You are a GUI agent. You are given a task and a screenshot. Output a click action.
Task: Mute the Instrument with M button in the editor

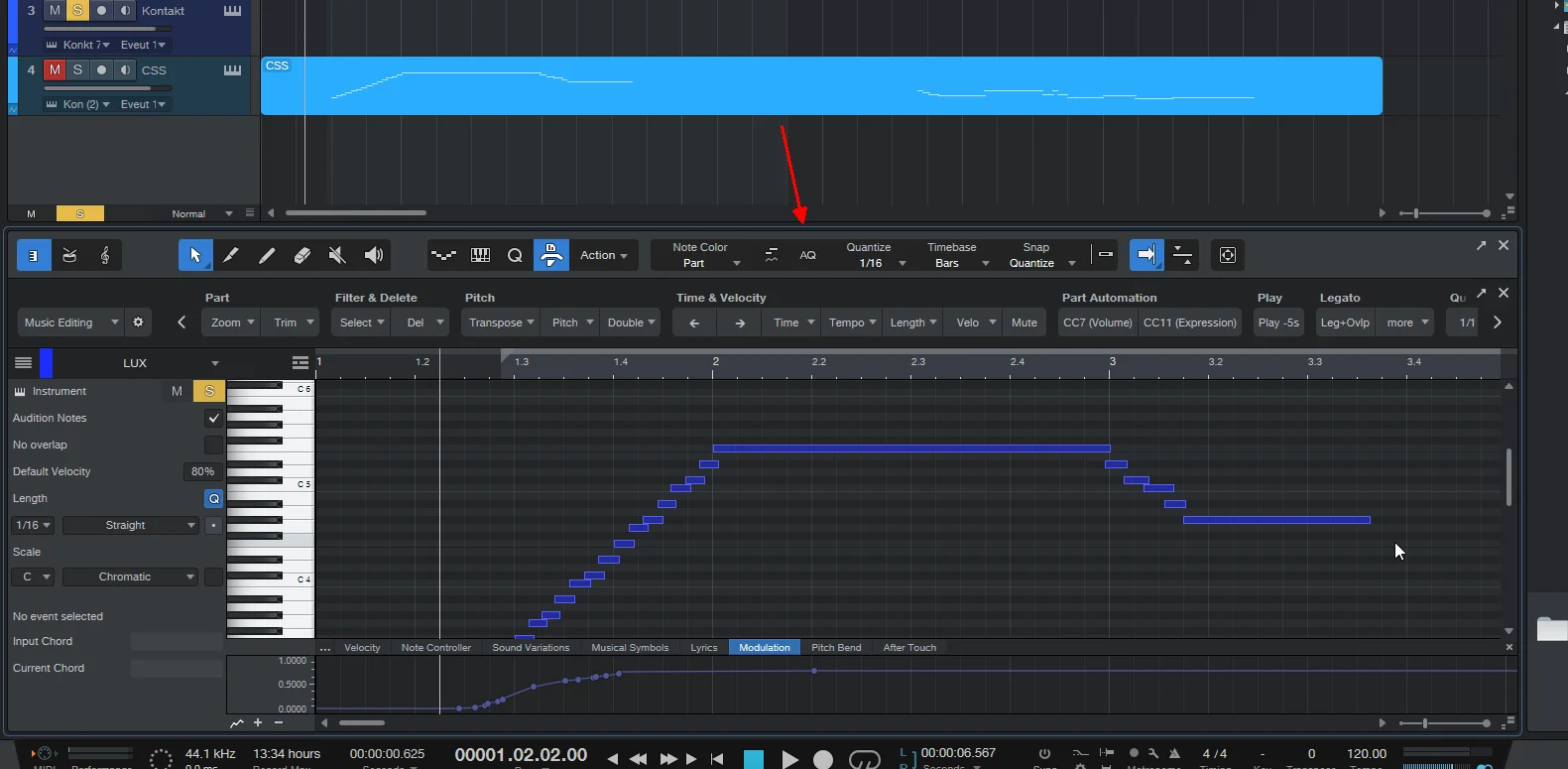tap(177, 391)
